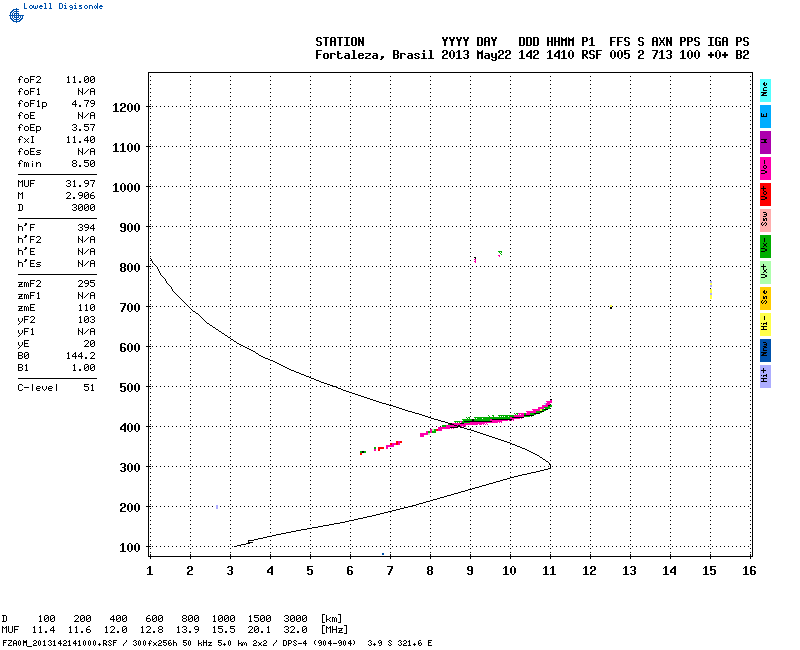Click the station name Fortaleza, Brasil

coord(374,55)
